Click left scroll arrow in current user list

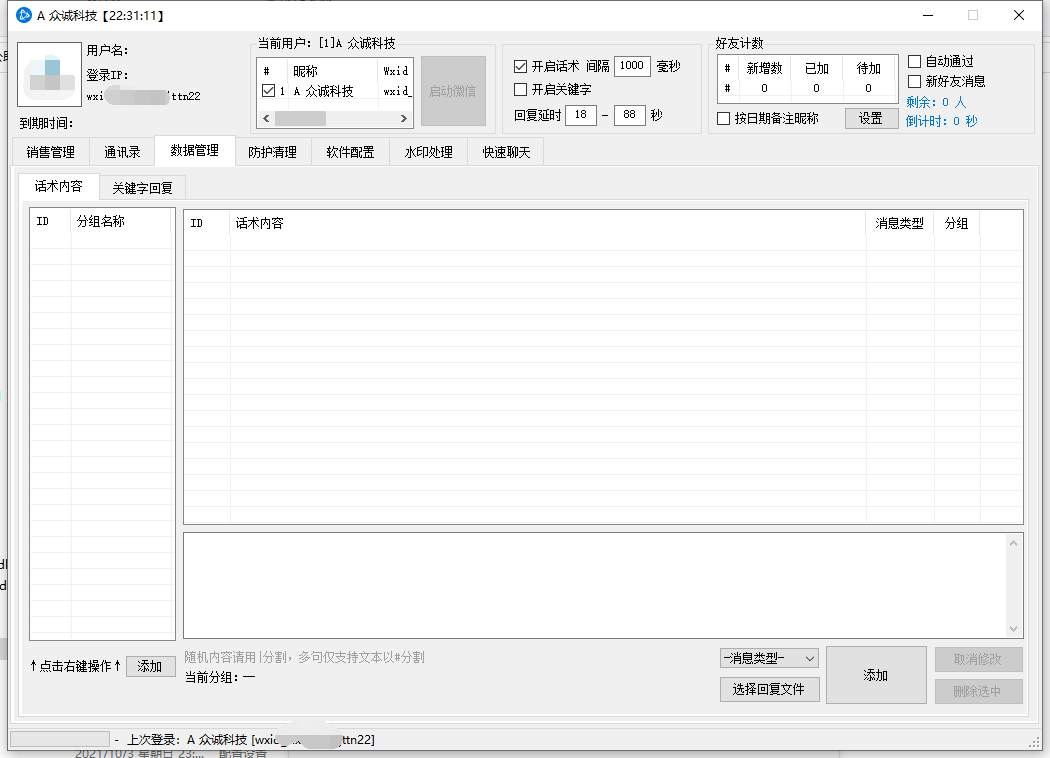265,119
